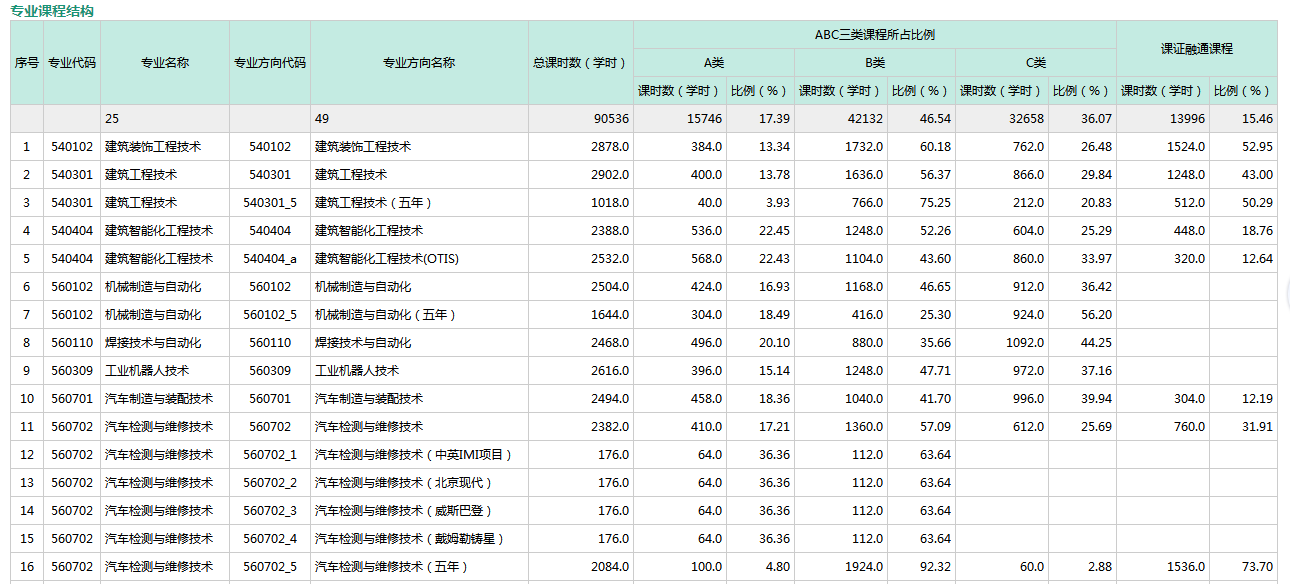This screenshot has height=584, width=1290.
Task: Click 汽车检测与维修技术（北京现代）direction name
Action: 419,482
